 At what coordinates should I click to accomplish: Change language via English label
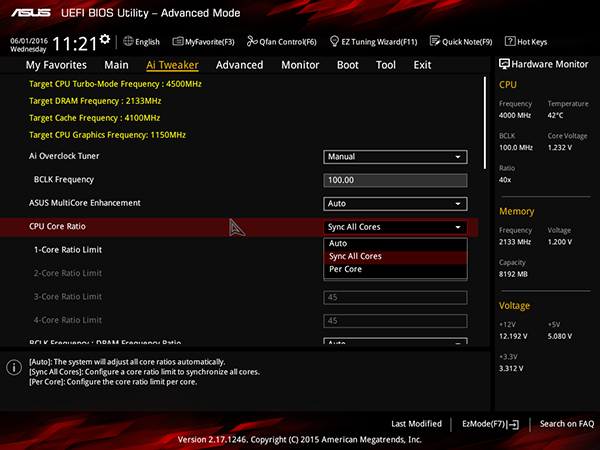point(147,42)
